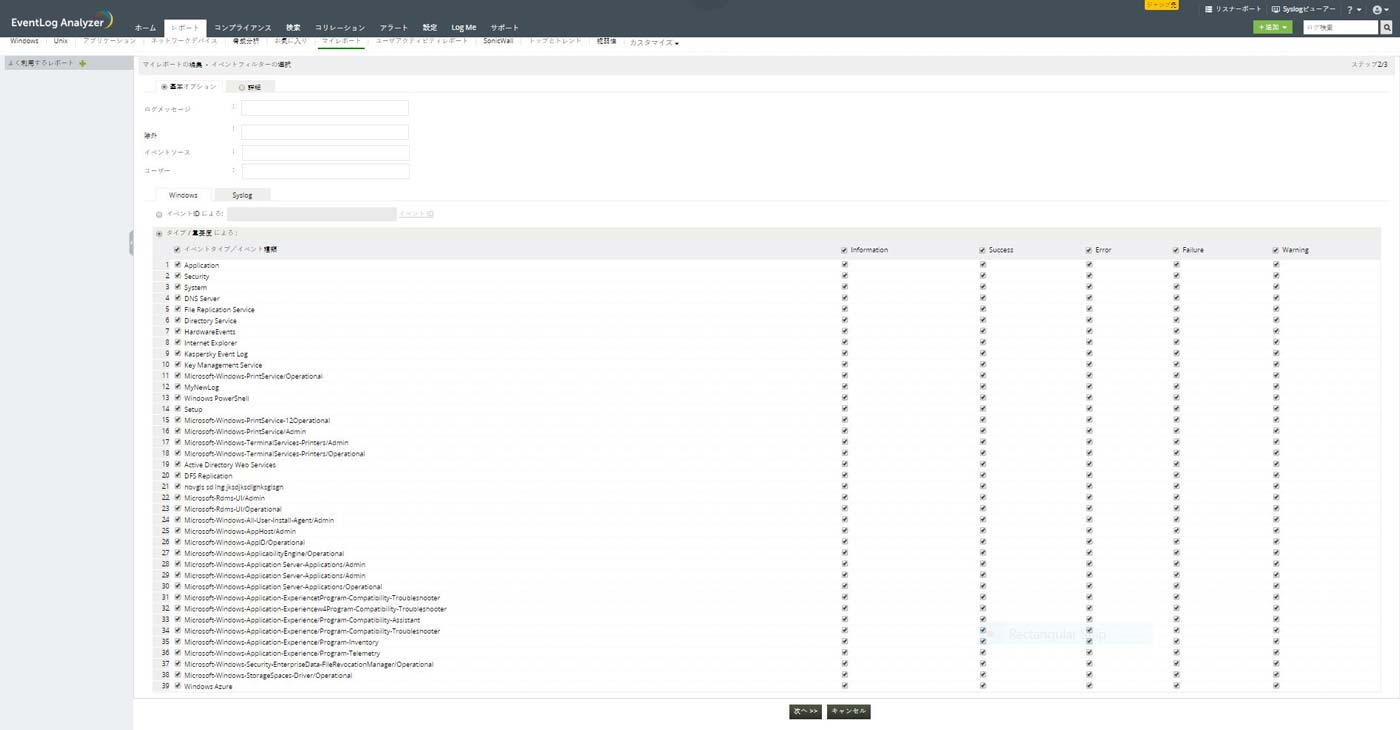Add a frequently used report with green plus

[x=83, y=63]
